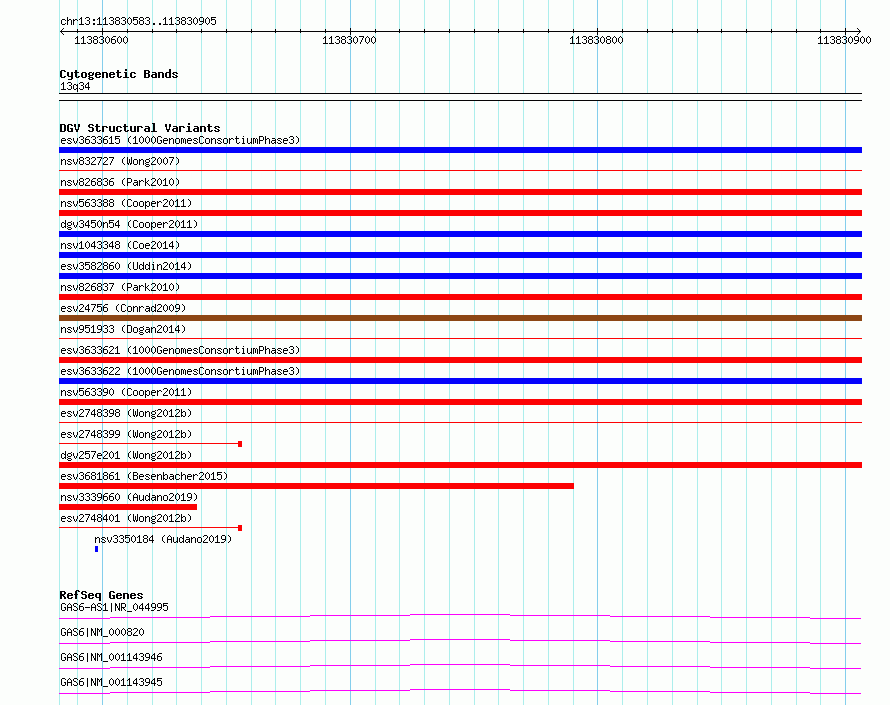Open the nsv832727 (Wong2007) variant label

point(120,161)
